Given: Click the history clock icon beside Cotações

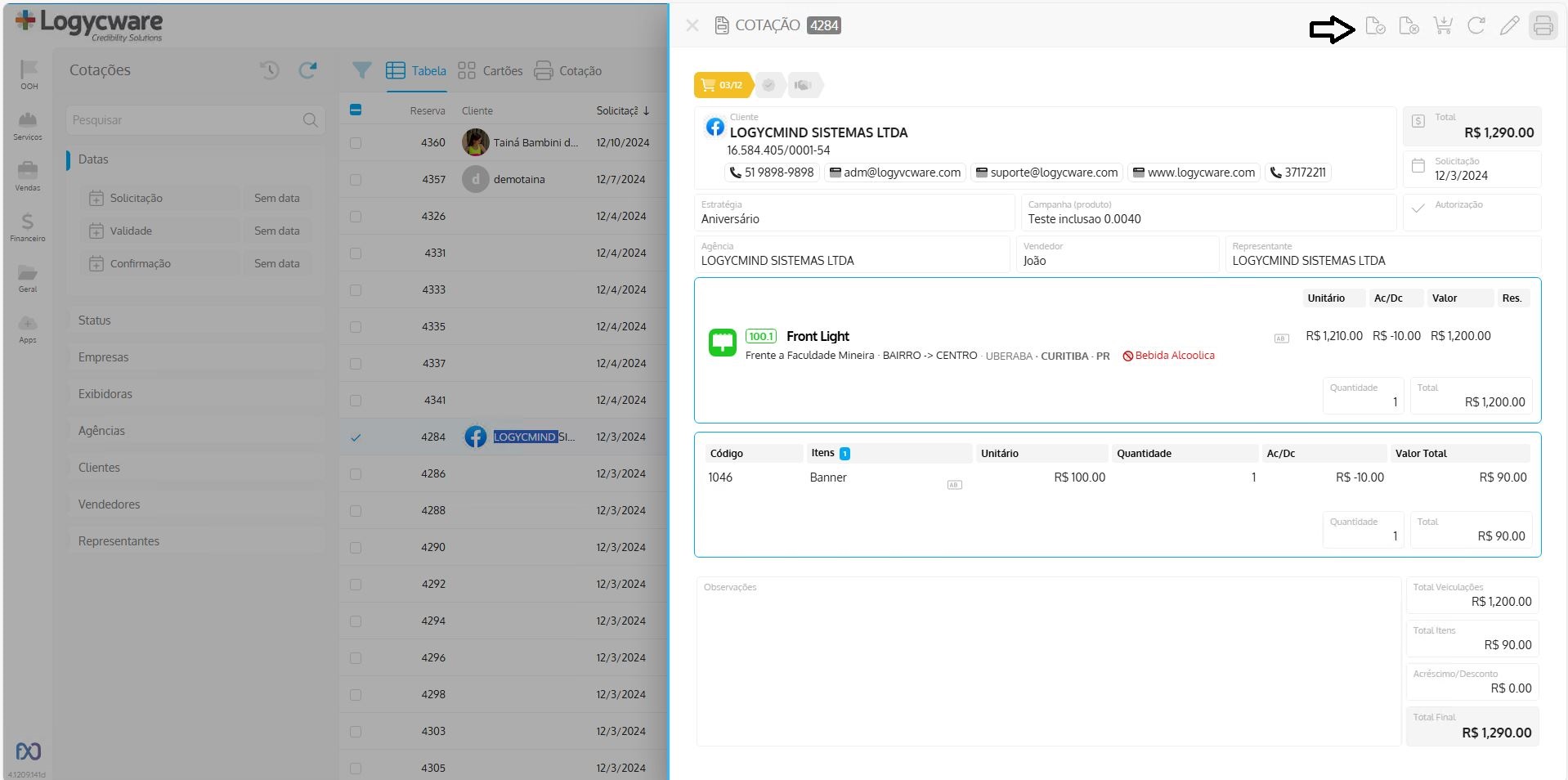Looking at the screenshot, I should tap(270, 70).
